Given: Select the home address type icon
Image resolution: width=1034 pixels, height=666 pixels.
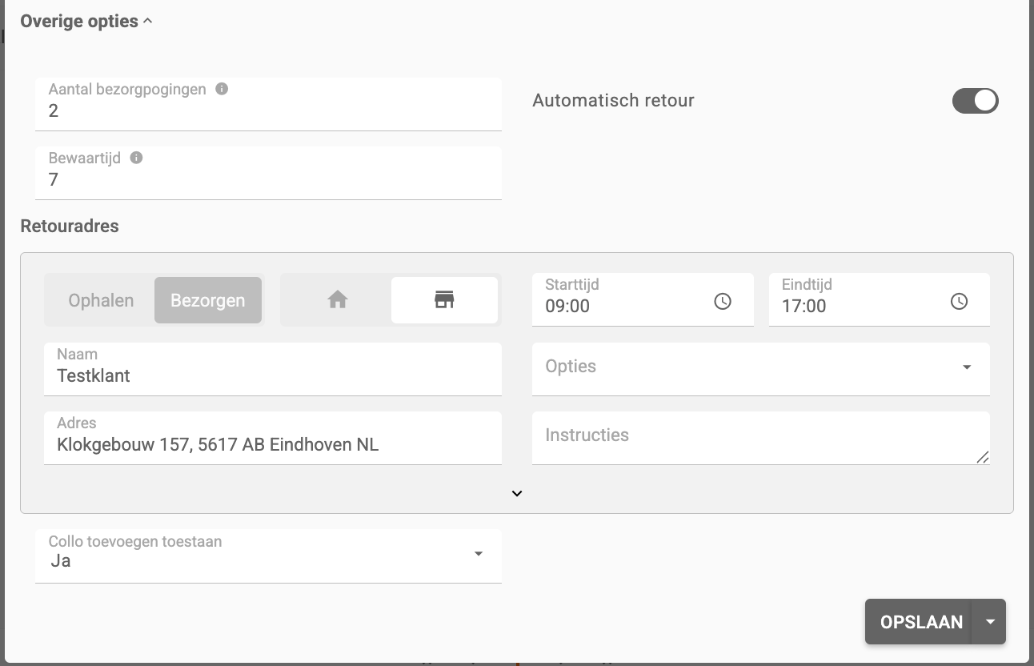Looking at the screenshot, I should pyautogui.click(x=338, y=300).
